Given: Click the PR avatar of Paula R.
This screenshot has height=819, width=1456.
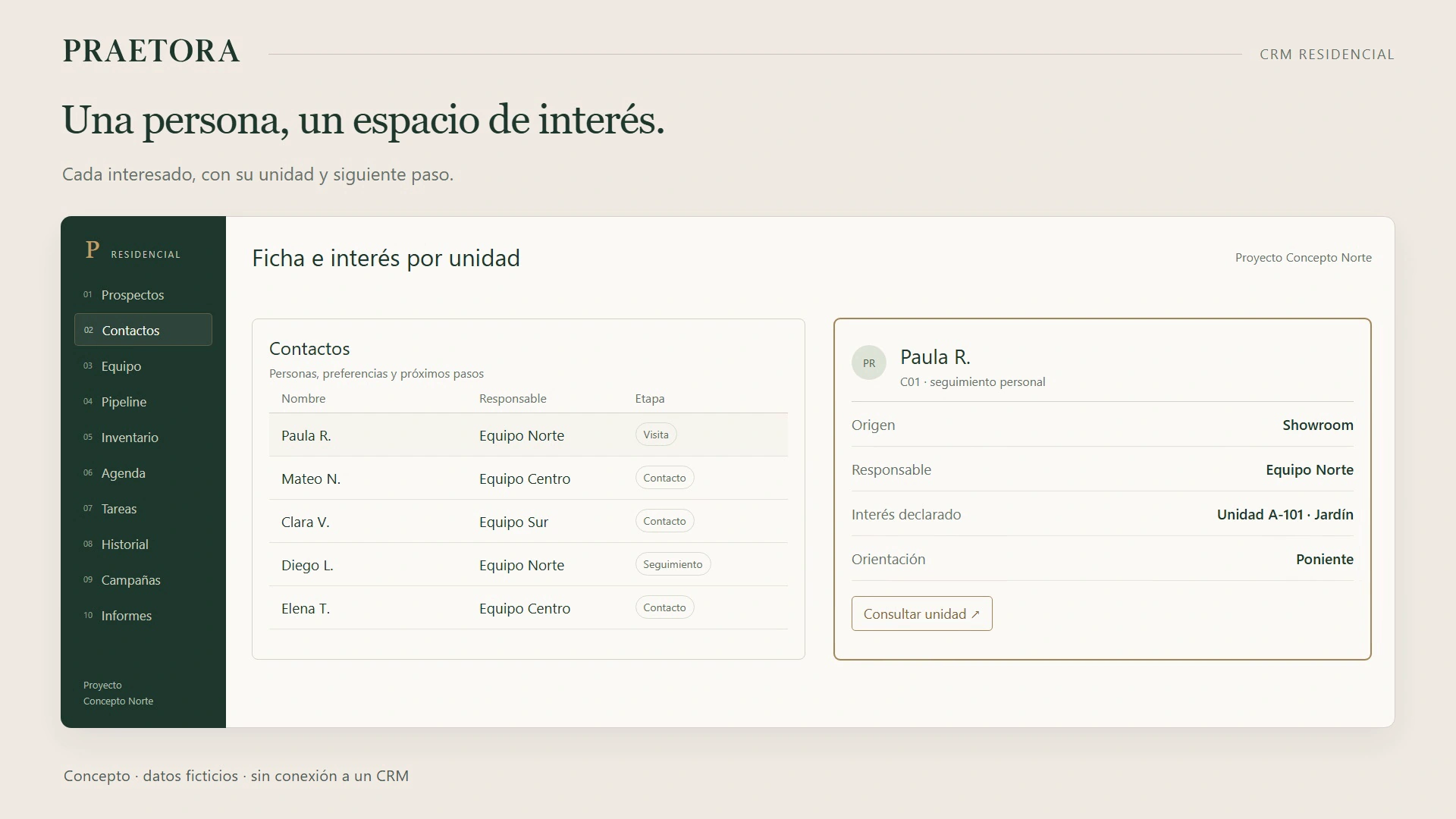Looking at the screenshot, I should coord(869,363).
